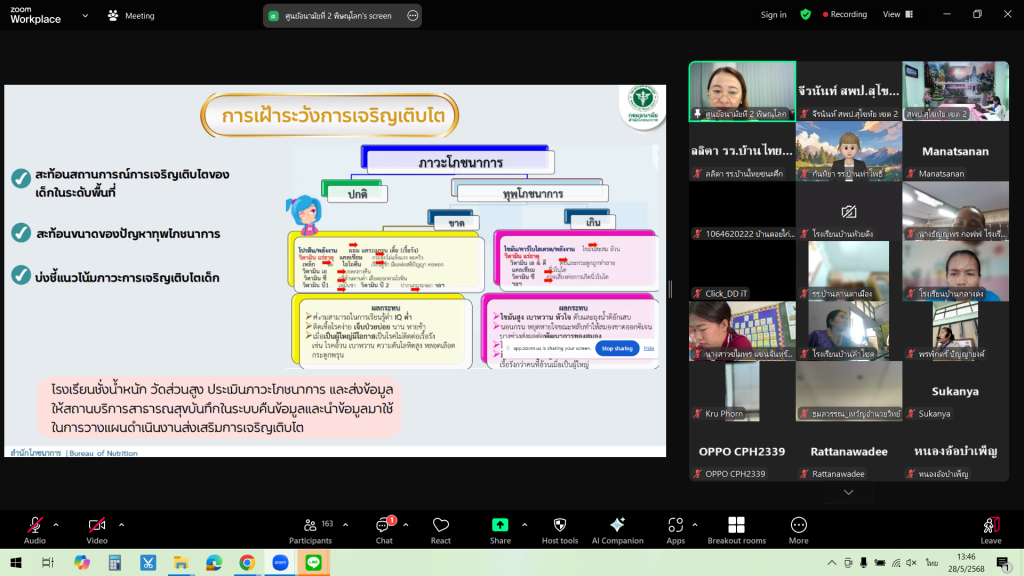Expand the Share options arrow

tap(524, 524)
